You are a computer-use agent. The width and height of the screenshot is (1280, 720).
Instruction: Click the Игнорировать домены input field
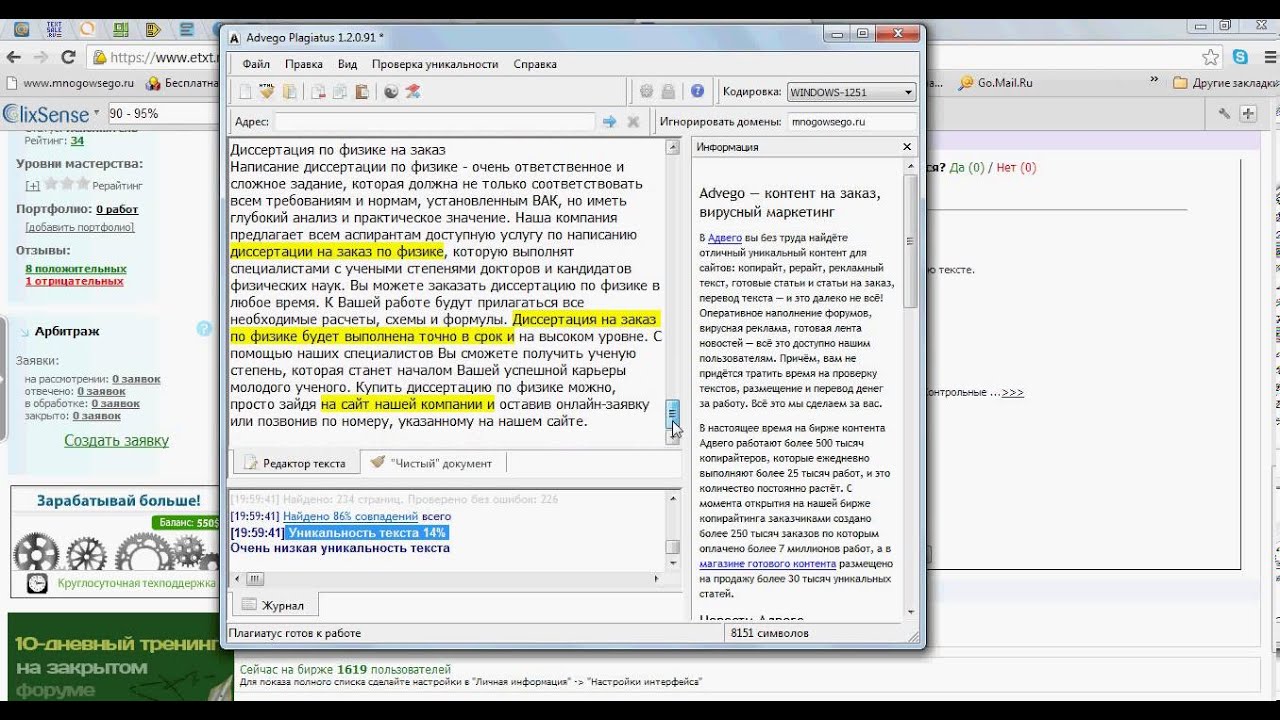click(851, 122)
